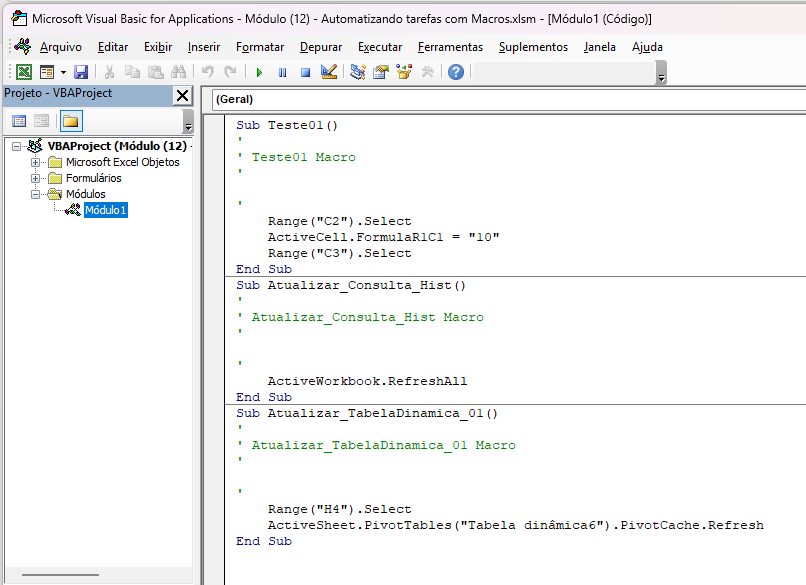Save the project with the floppy disk icon

point(81,72)
